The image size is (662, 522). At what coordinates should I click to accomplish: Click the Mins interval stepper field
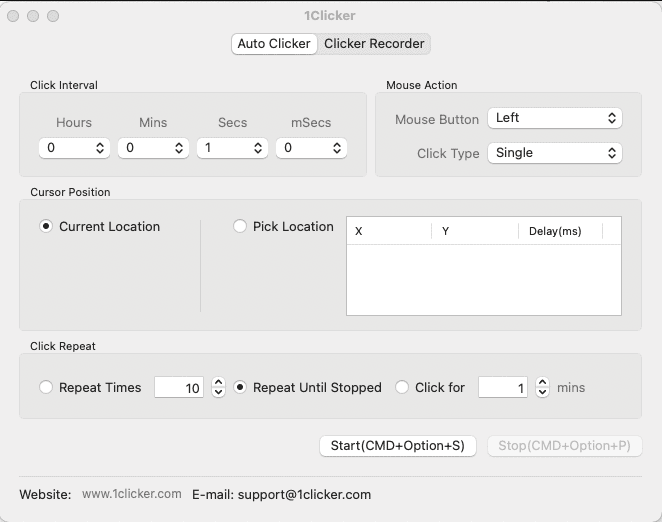(x=153, y=148)
